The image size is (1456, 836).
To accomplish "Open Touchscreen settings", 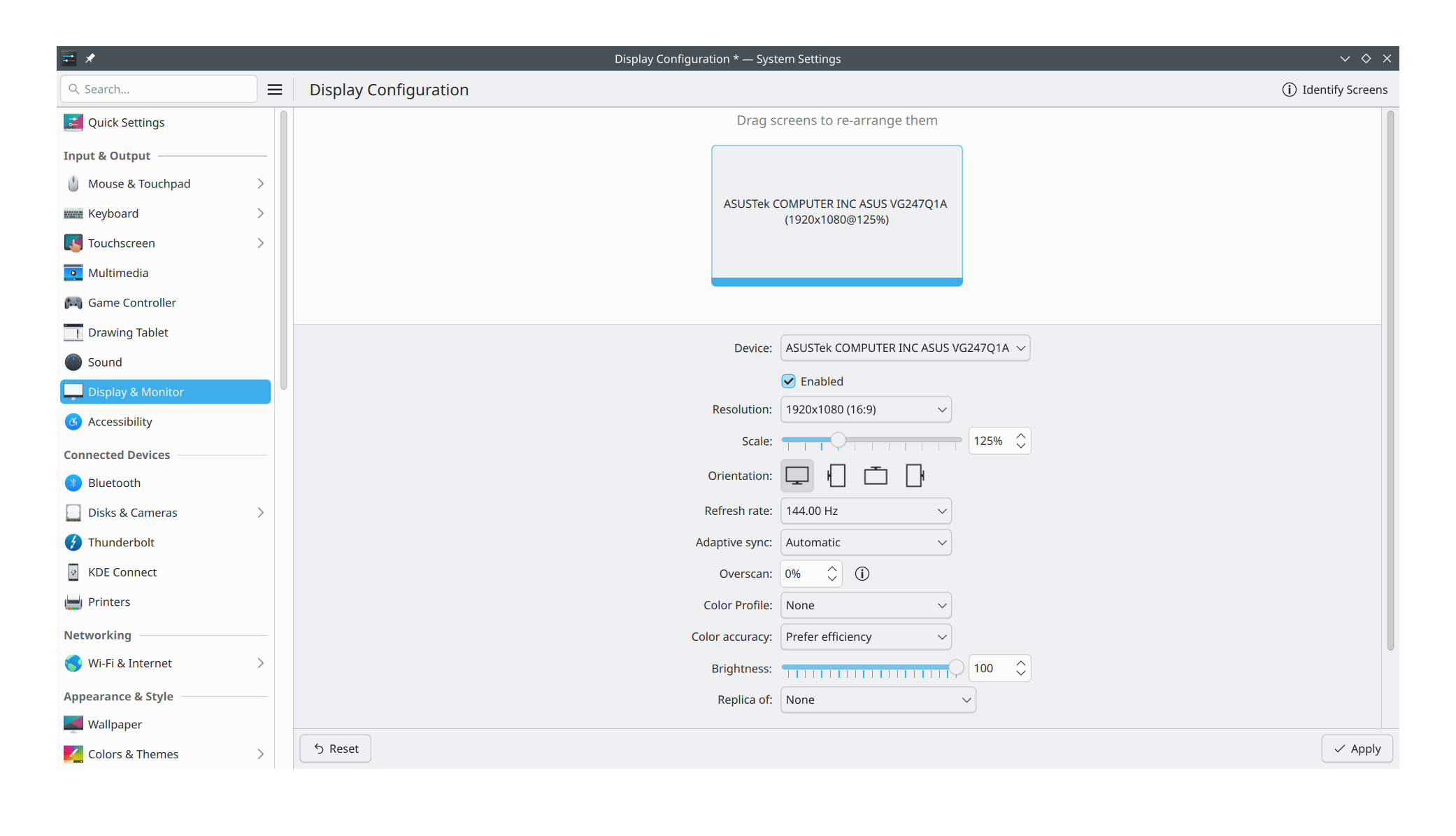I will (x=165, y=243).
